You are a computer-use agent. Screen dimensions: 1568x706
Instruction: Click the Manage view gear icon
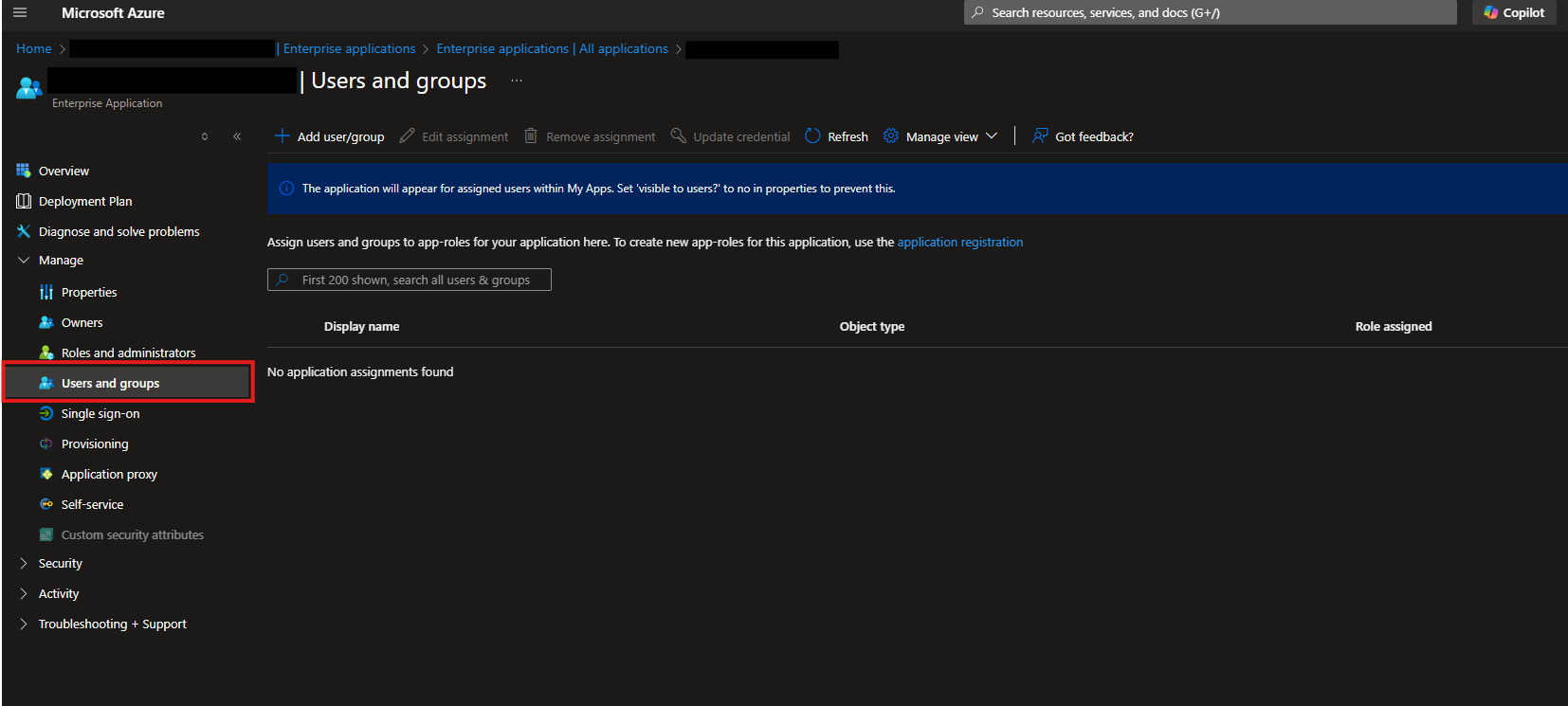[891, 136]
